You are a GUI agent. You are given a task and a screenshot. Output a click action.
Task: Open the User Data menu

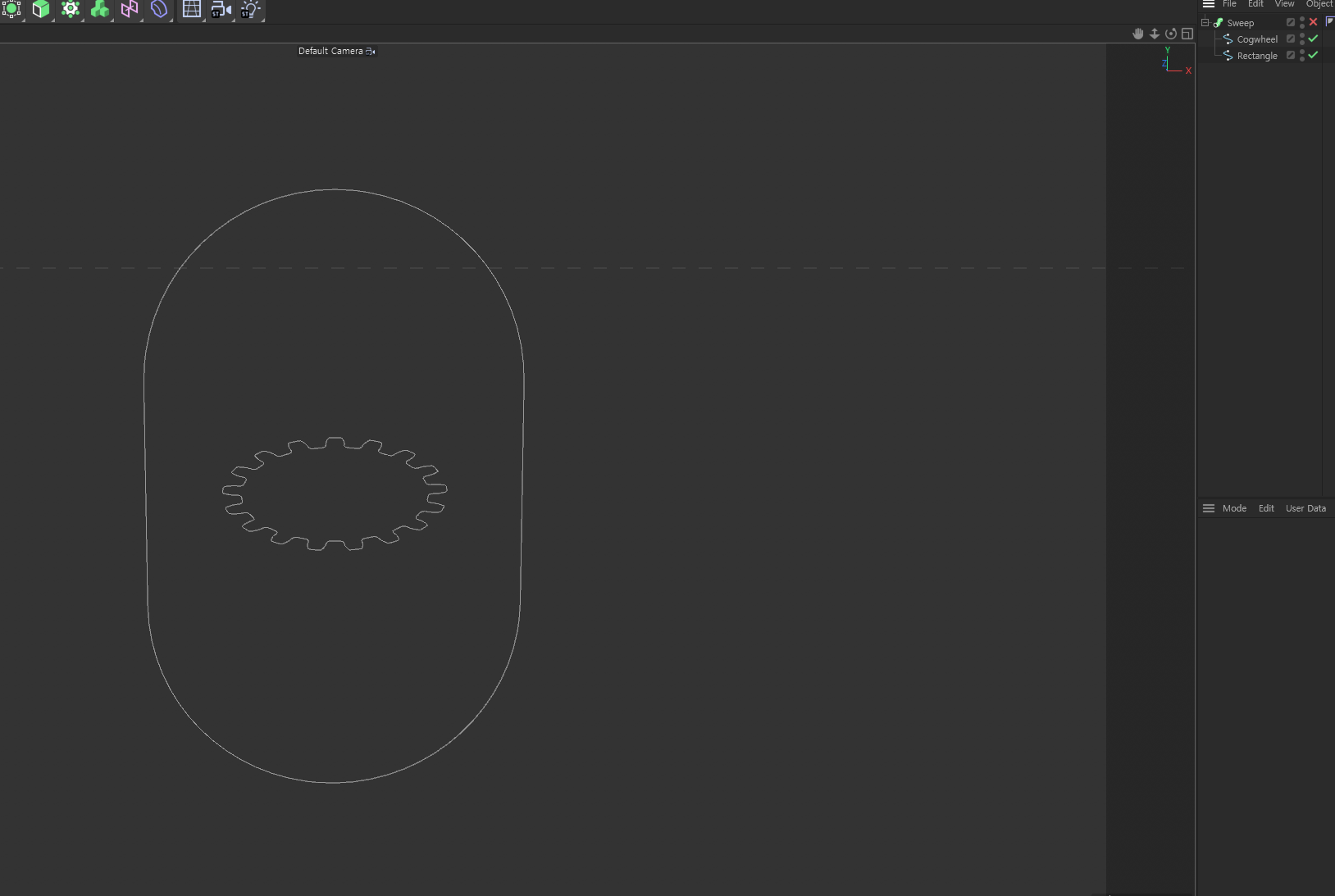coord(1305,508)
